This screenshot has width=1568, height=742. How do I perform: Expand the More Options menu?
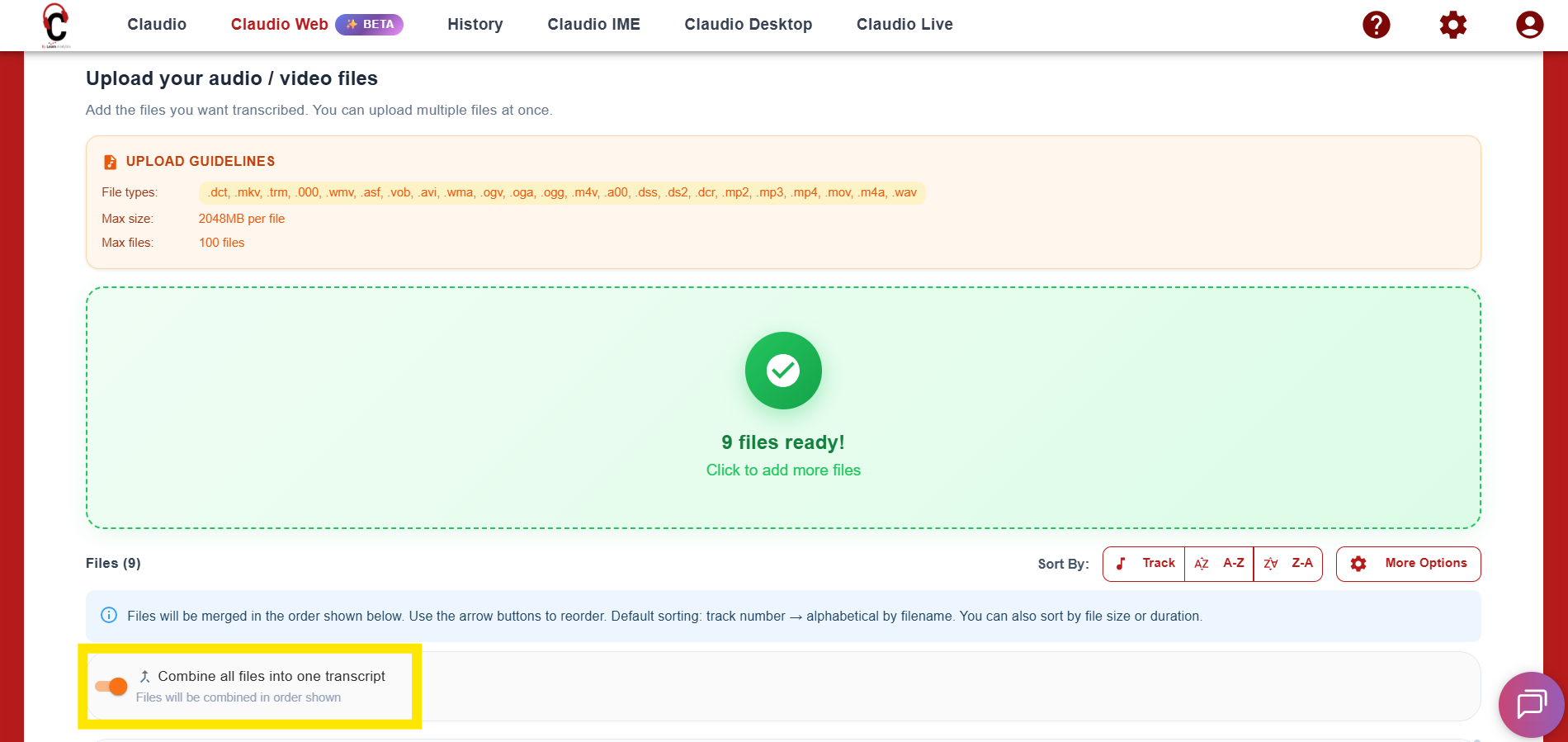coord(1408,564)
